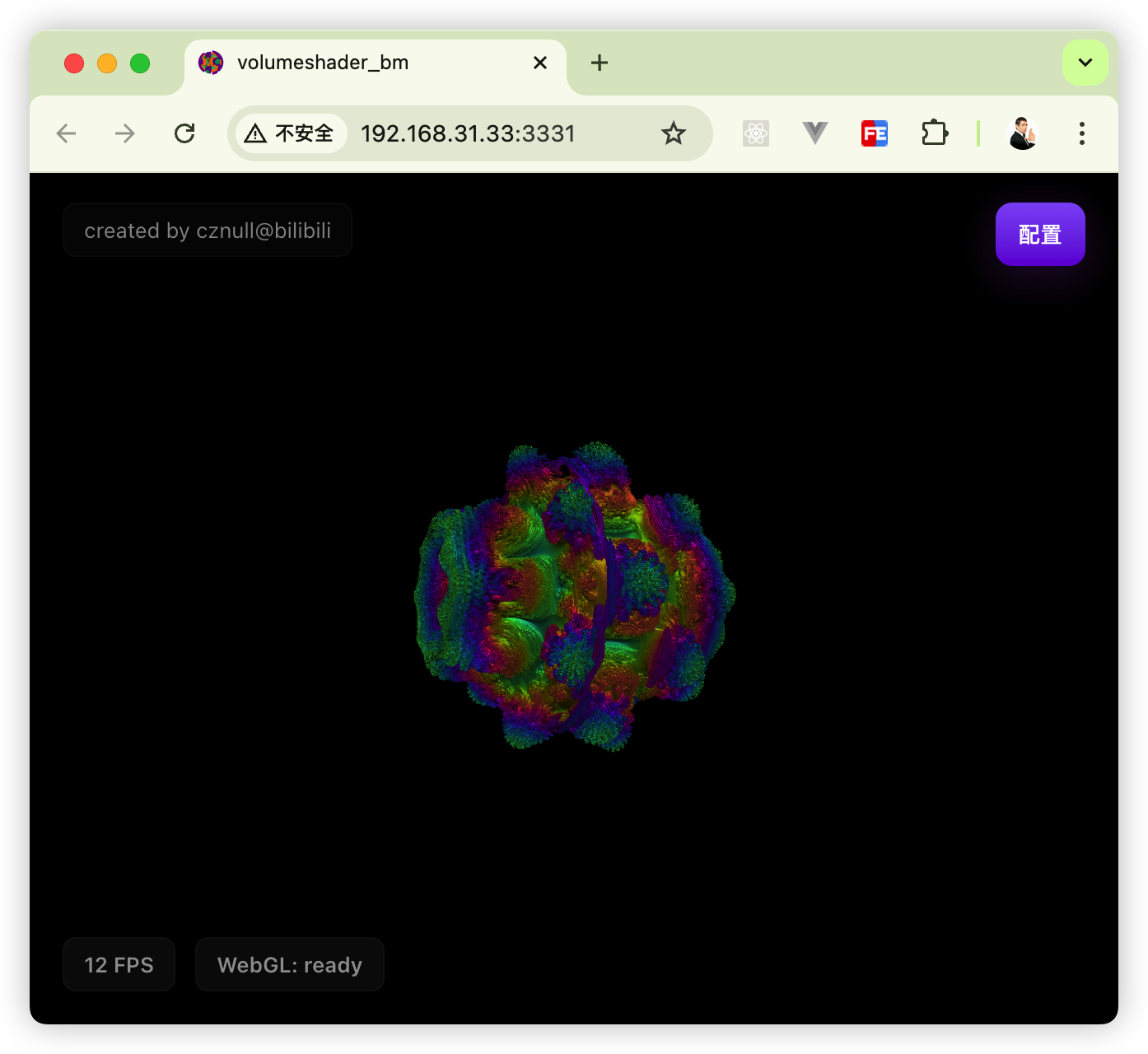Go forward to the next page
Image resolution: width=1148 pixels, height=1054 pixels.
coord(125,133)
